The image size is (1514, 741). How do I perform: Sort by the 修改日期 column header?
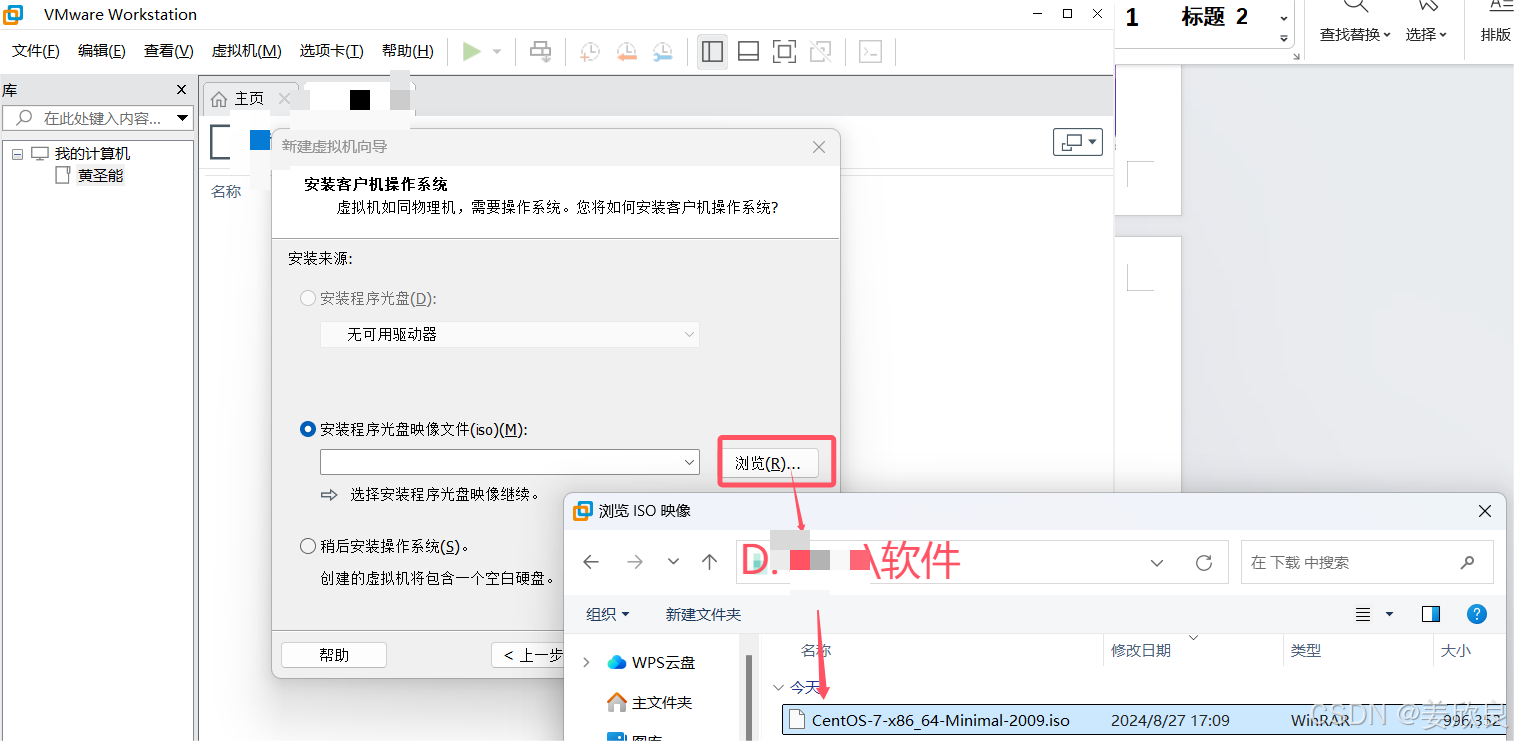coord(1141,650)
